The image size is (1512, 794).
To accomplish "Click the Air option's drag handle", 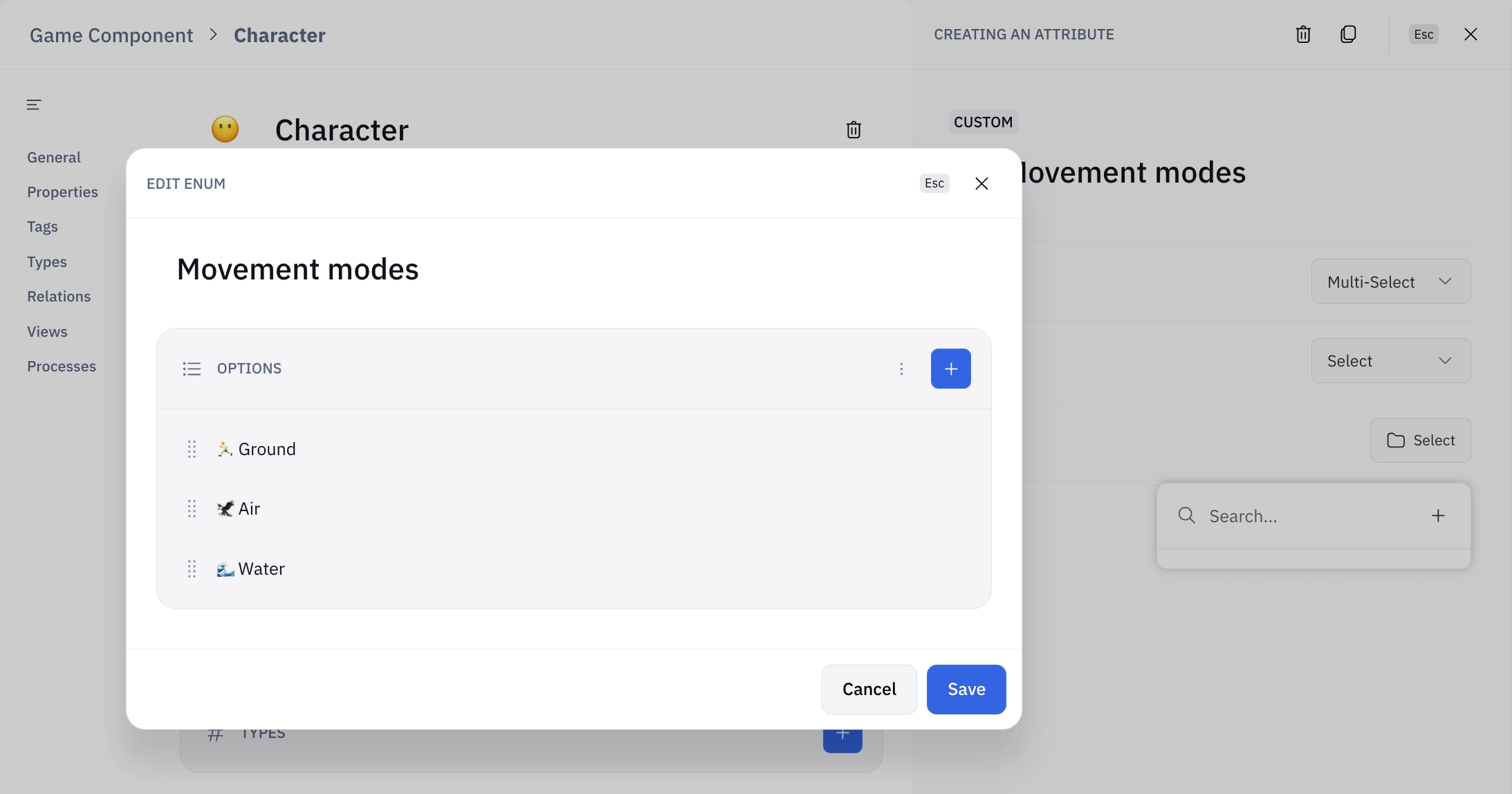I will [x=192, y=508].
